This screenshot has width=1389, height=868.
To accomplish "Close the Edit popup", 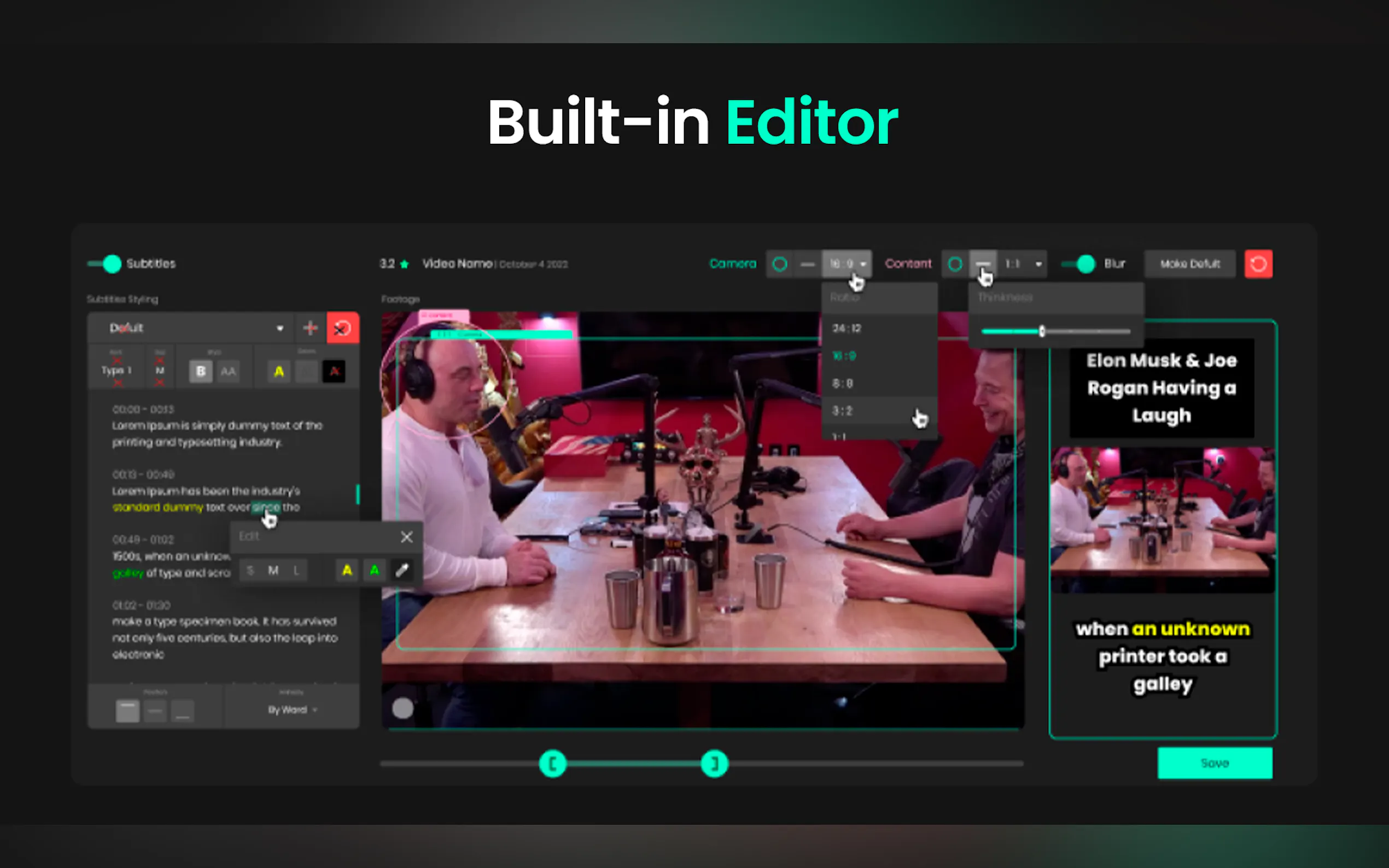I will 406,537.
